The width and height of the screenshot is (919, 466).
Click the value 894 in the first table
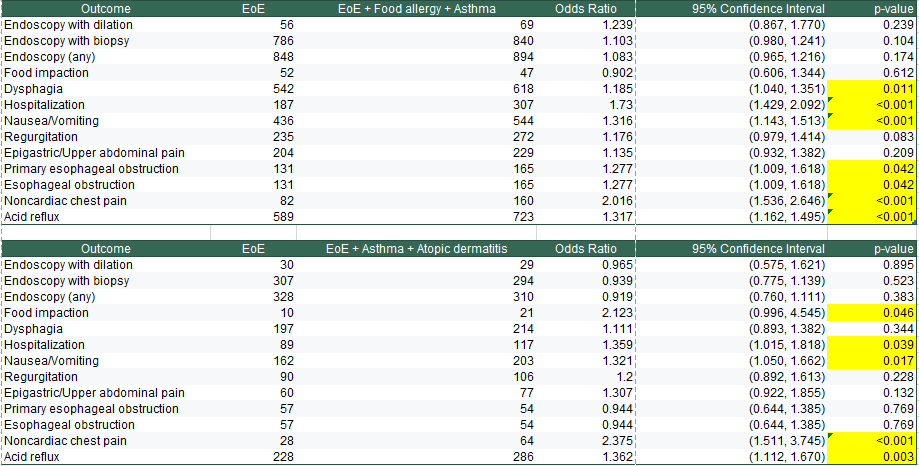click(x=416, y=57)
